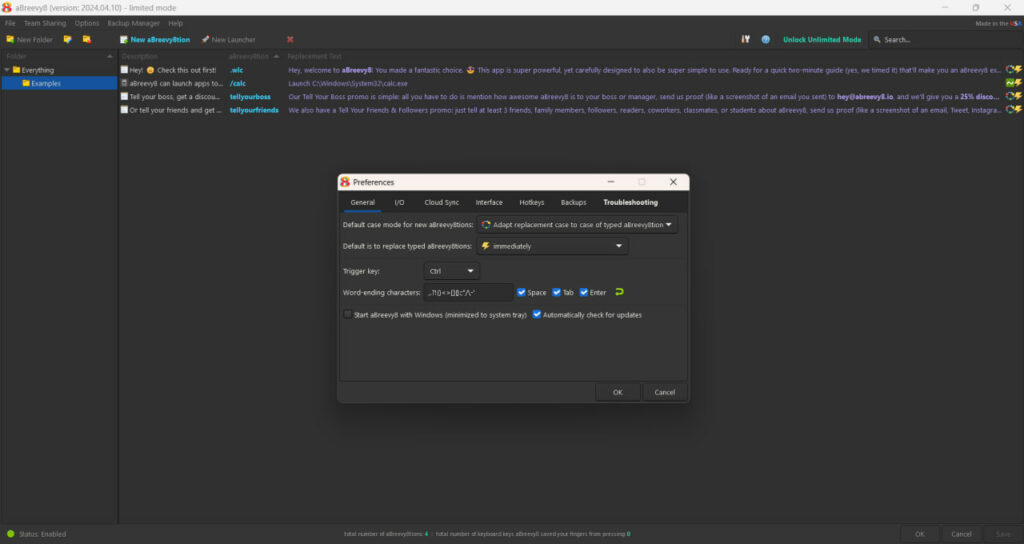Uncheck the Enter word-ending checkbox
Screen dimensions: 1024x544
(x=584, y=292)
